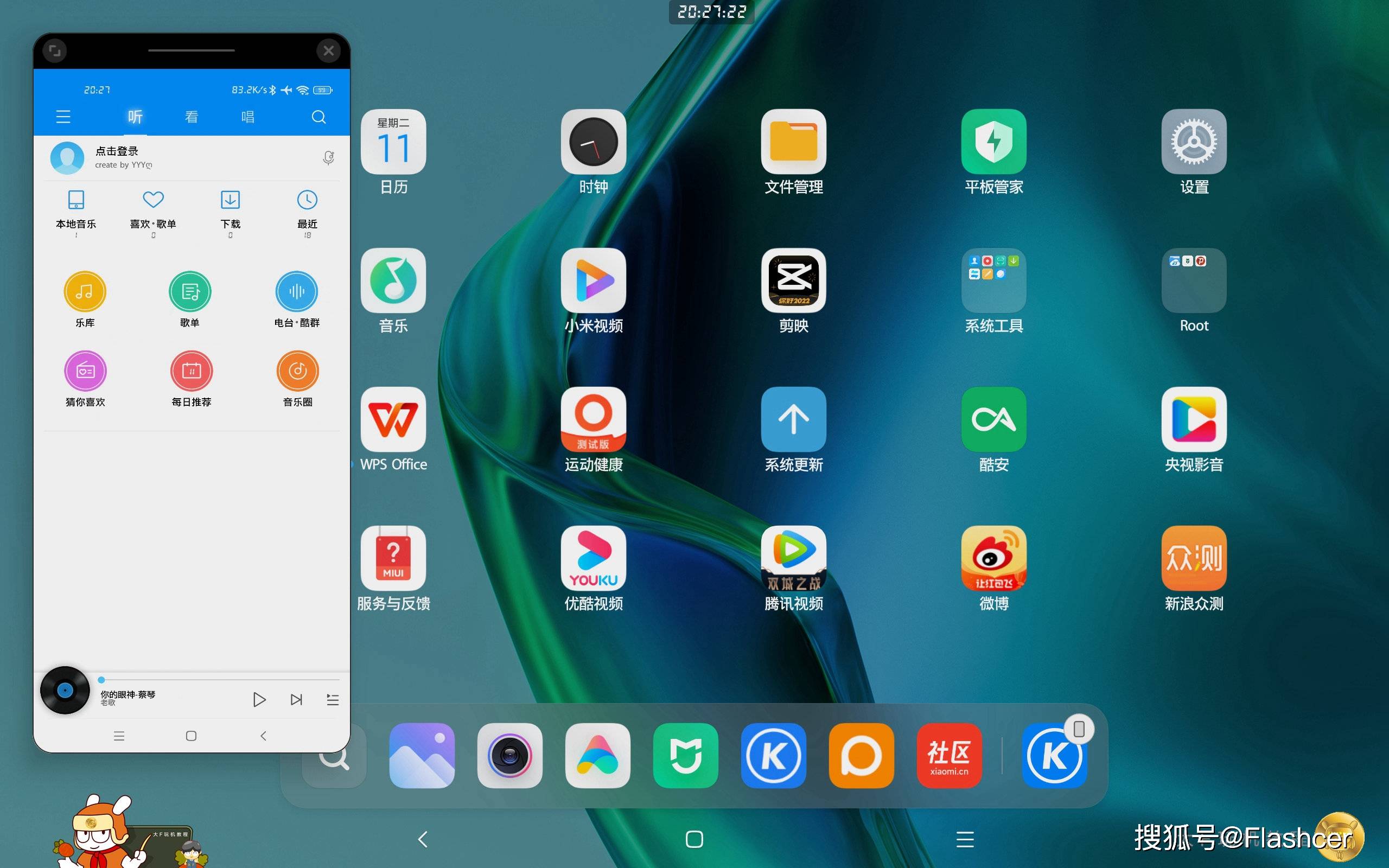
Task: Click the song title 你的眼神-蔡琴
Action: [128, 694]
